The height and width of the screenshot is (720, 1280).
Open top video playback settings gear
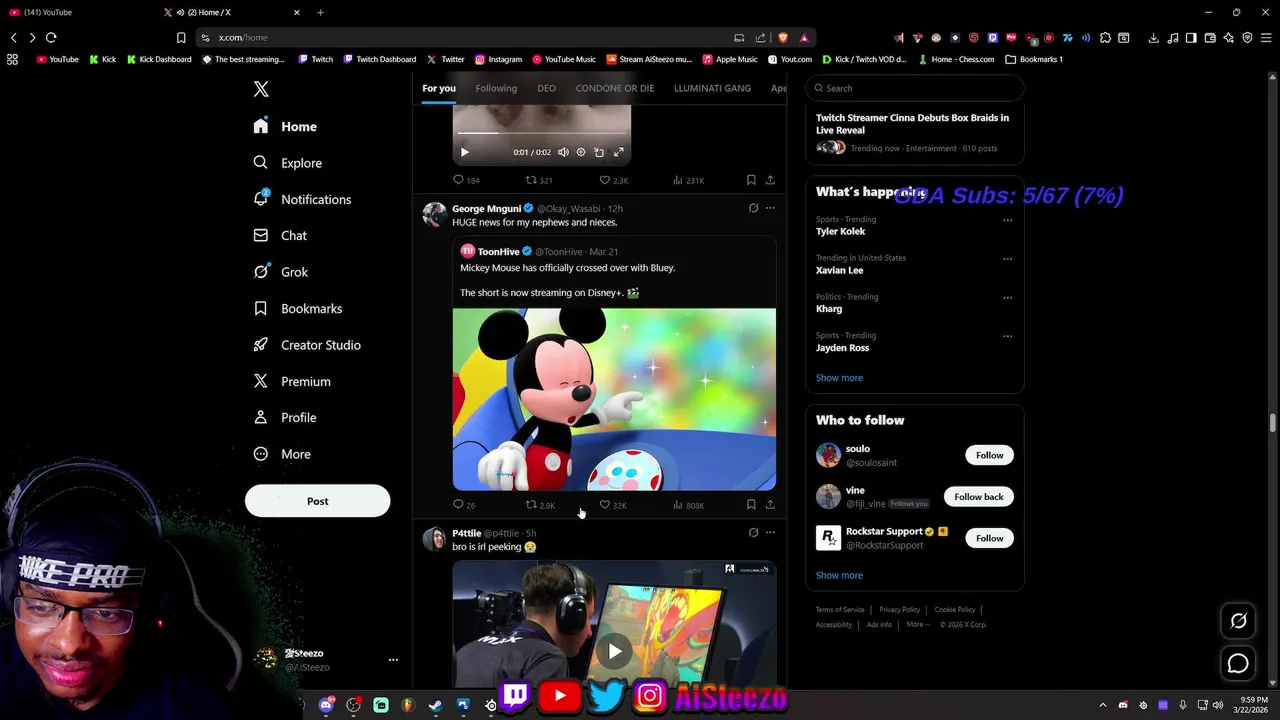pos(581,152)
